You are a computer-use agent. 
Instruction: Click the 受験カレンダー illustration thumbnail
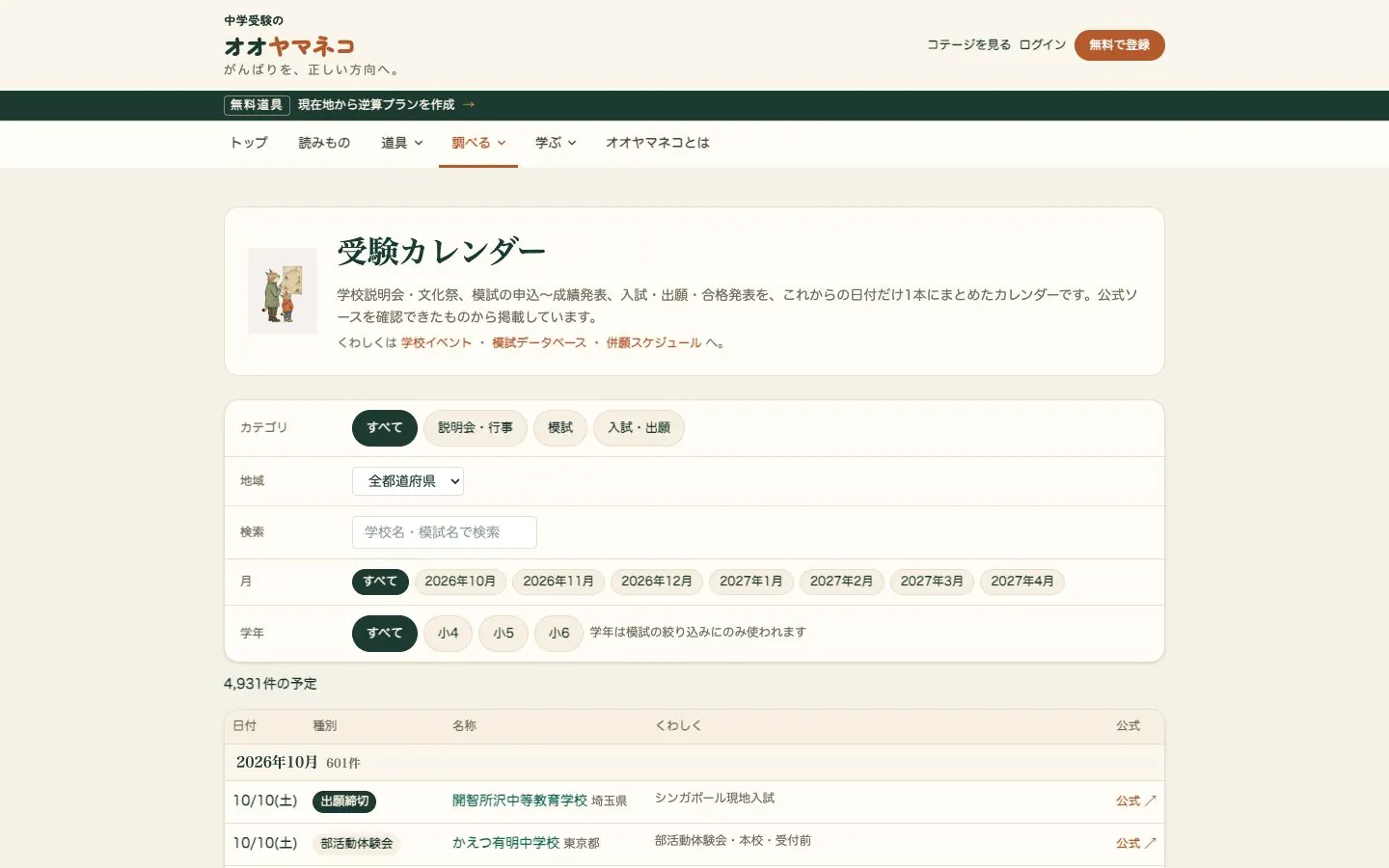[283, 291]
